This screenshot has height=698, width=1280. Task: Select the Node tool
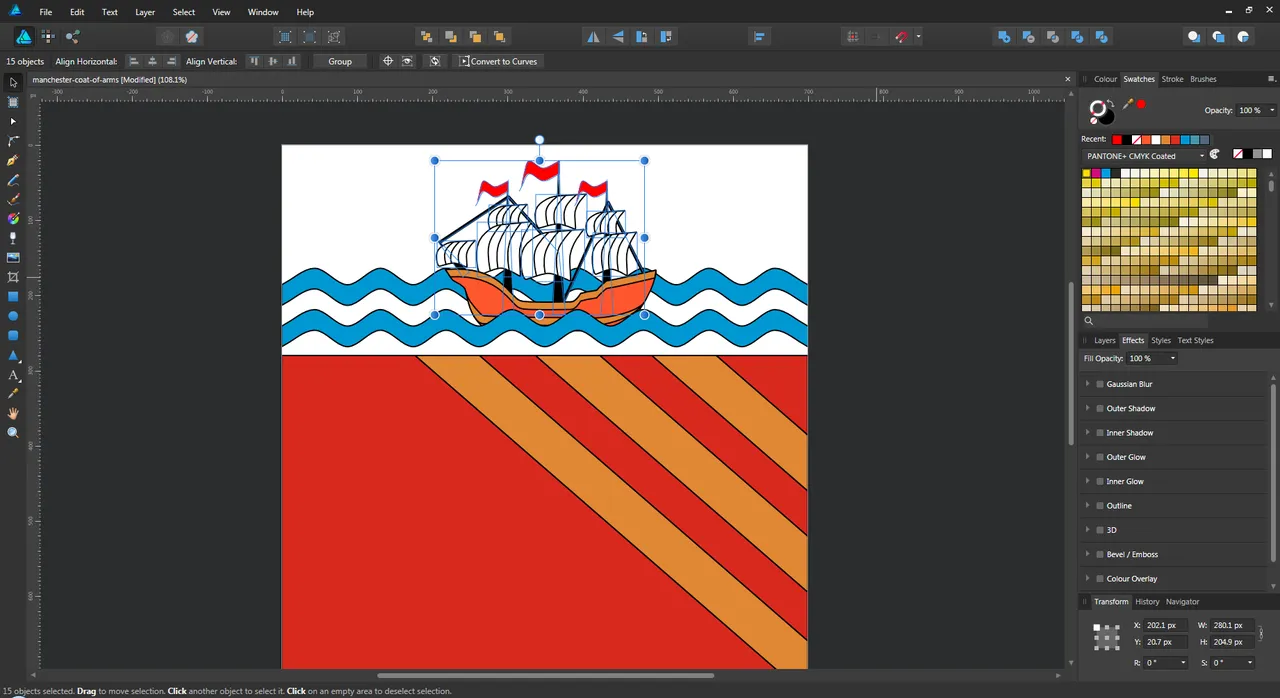coord(13,121)
